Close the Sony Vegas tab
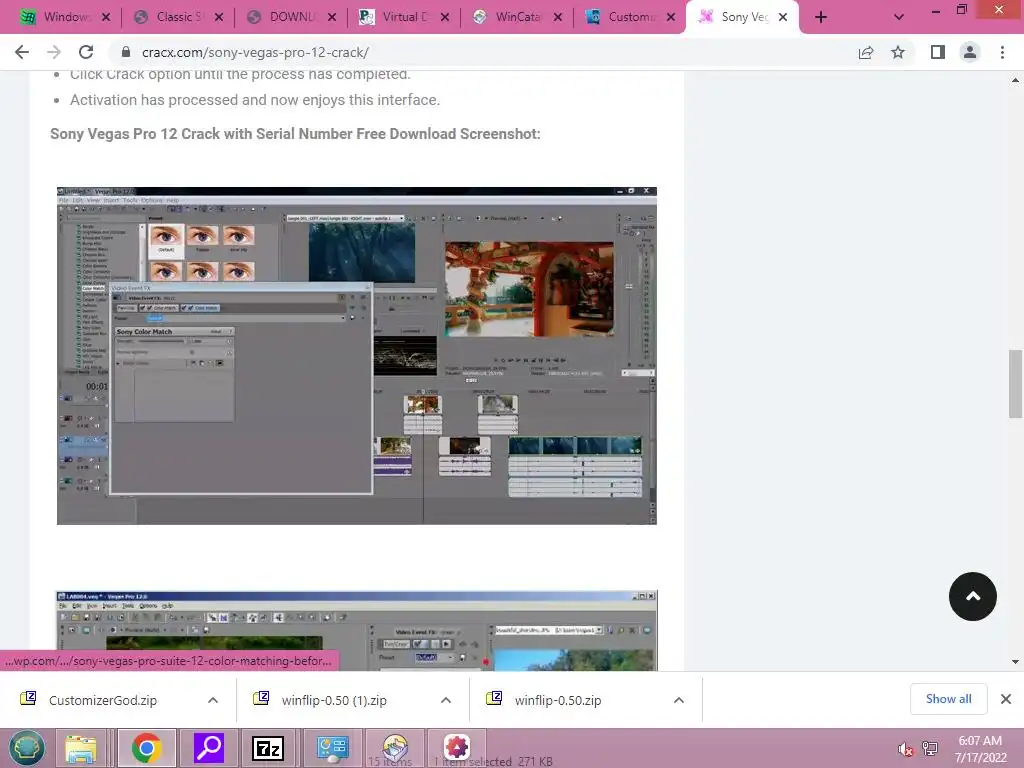Image resolution: width=1024 pixels, height=768 pixels. pos(783,17)
